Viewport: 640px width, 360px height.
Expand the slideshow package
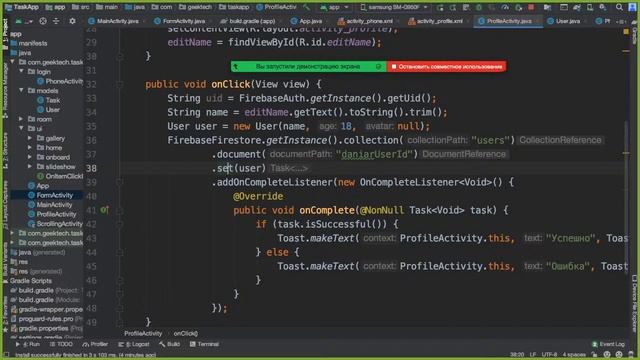click(30, 167)
